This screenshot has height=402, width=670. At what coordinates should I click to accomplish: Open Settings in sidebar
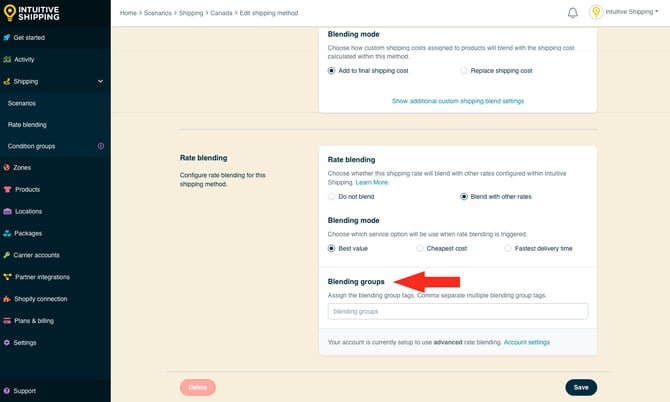[x=25, y=343]
